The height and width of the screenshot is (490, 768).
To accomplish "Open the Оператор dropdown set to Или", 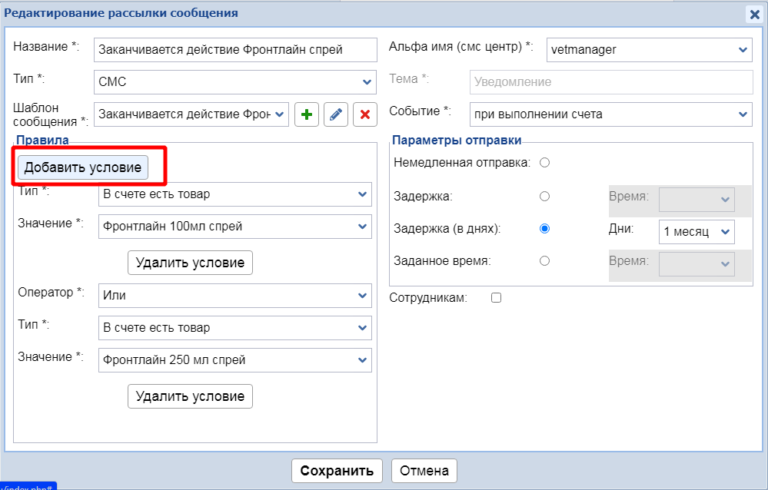I will coord(234,295).
